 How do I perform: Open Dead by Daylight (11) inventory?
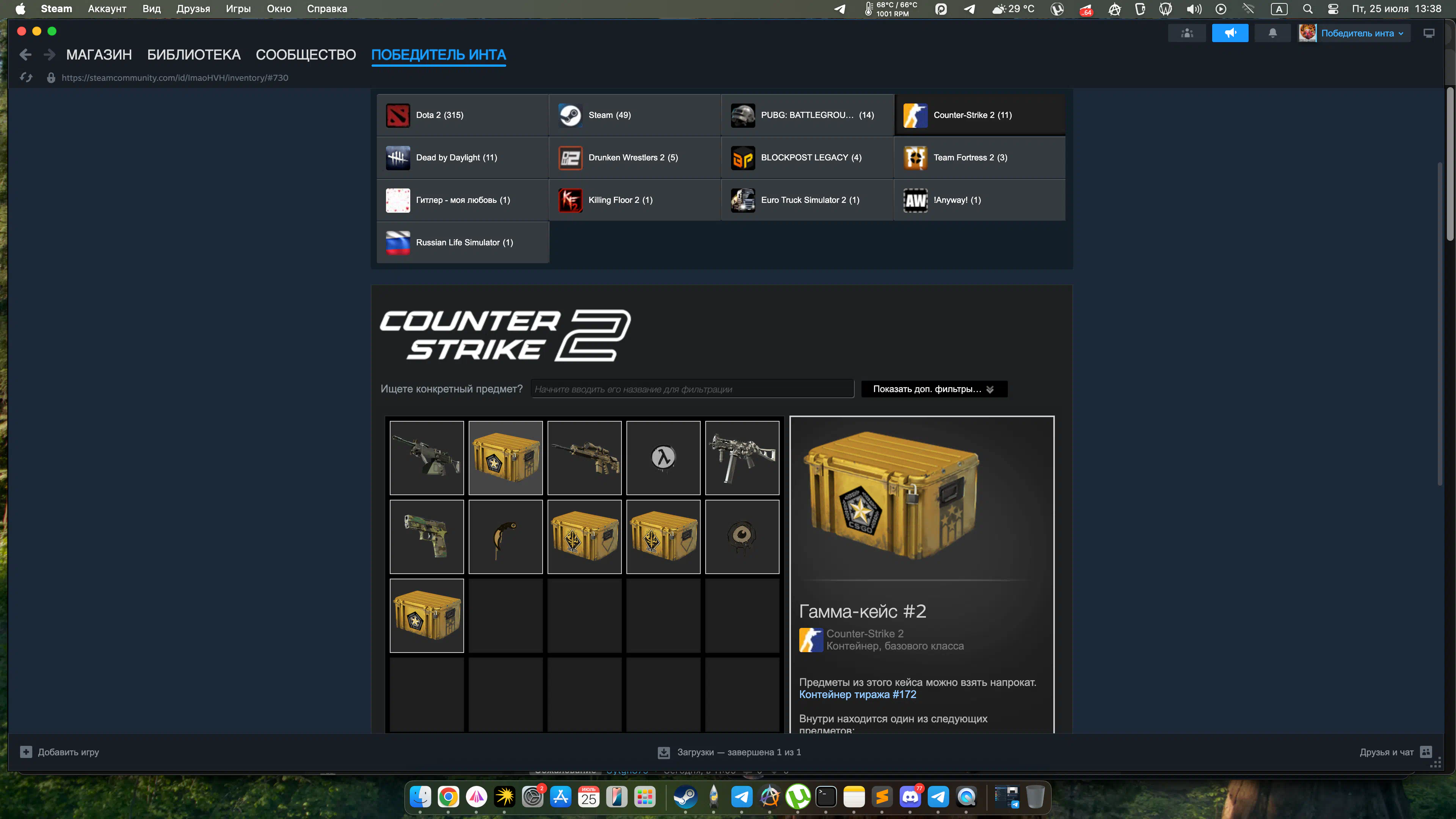[x=462, y=158]
